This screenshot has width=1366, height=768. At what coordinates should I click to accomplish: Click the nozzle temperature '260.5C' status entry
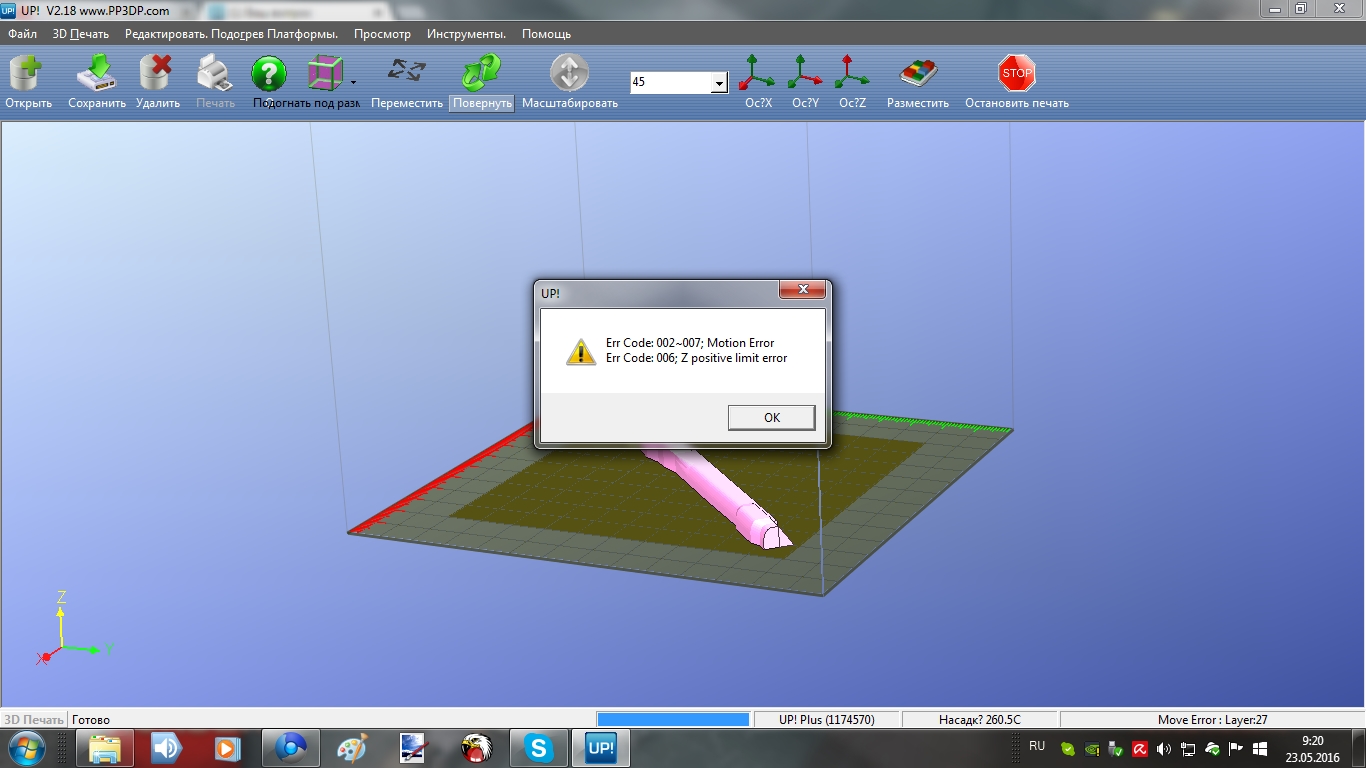tap(980, 720)
